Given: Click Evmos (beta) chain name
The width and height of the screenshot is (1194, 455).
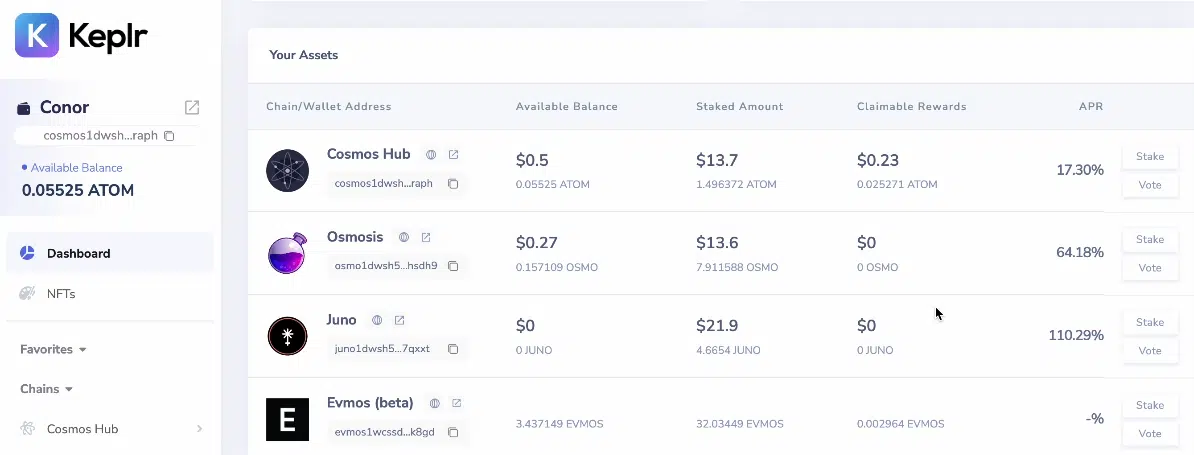Looking at the screenshot, I should coord(370,402).
